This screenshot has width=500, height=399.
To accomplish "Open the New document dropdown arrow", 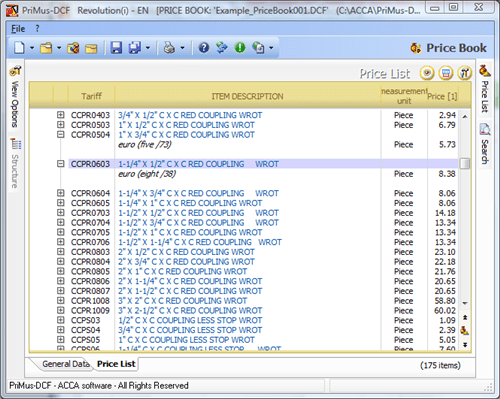I will (32, 48).
